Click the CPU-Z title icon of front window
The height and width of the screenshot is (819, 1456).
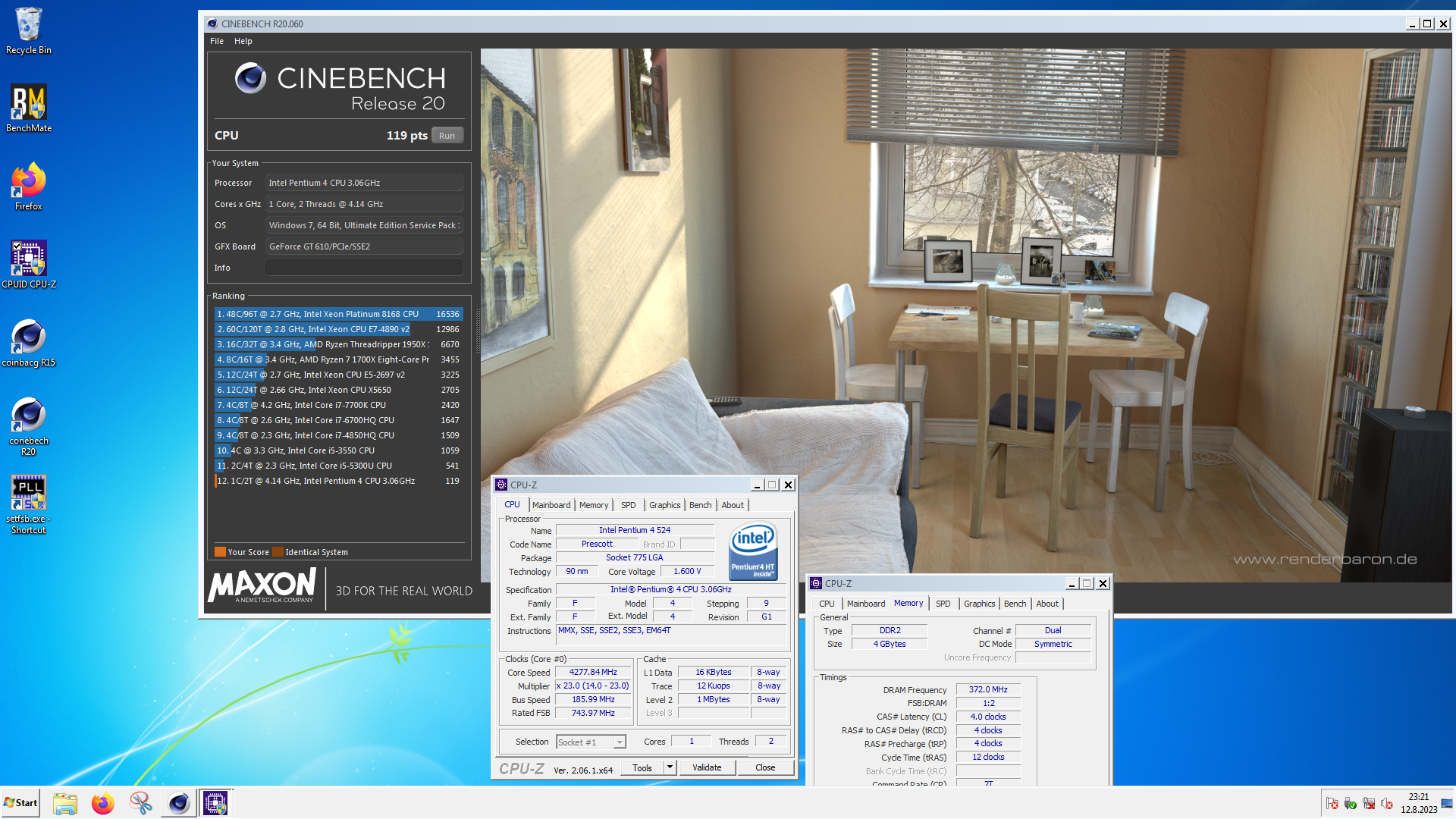point(501,485)
